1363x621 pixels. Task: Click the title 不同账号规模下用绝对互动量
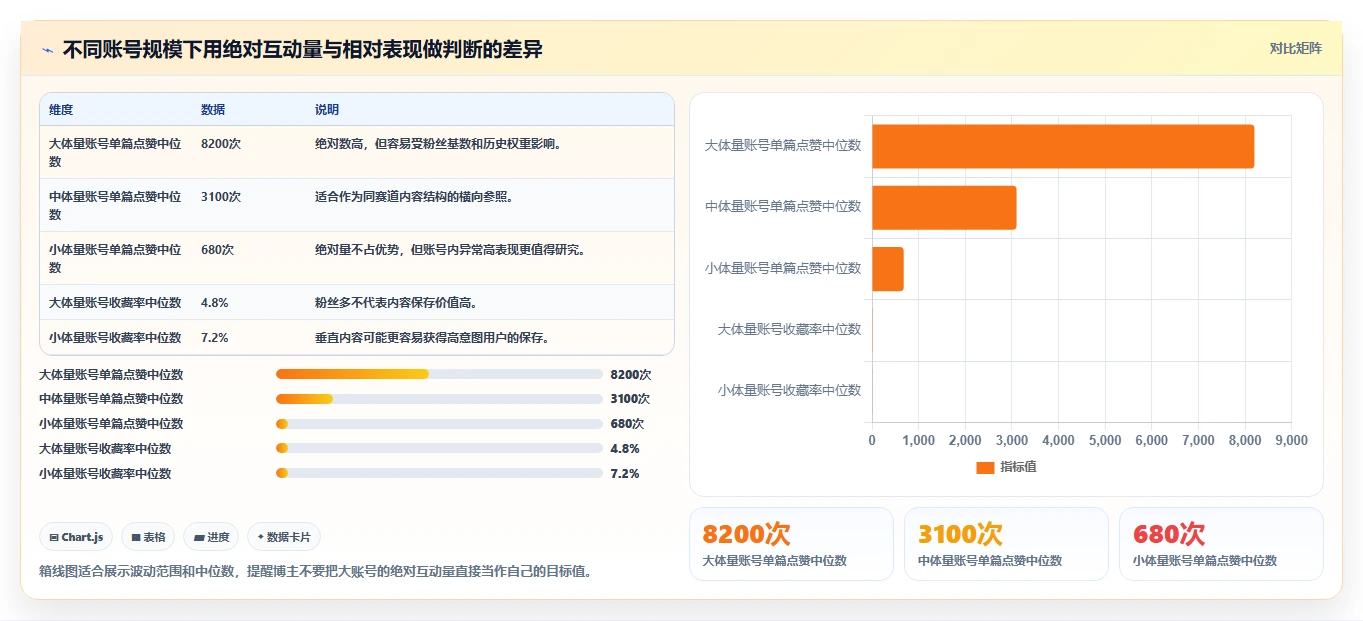click(x=303, y=49)
